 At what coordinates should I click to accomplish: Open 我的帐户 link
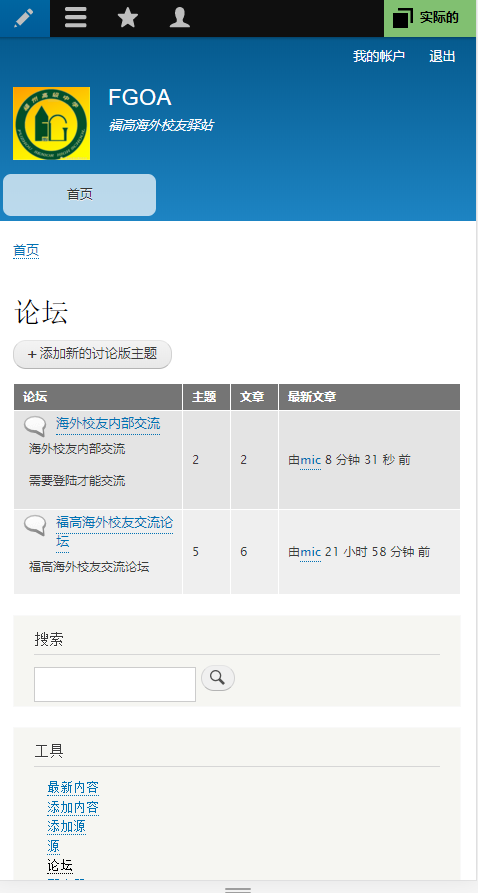(x=379, y=56)
